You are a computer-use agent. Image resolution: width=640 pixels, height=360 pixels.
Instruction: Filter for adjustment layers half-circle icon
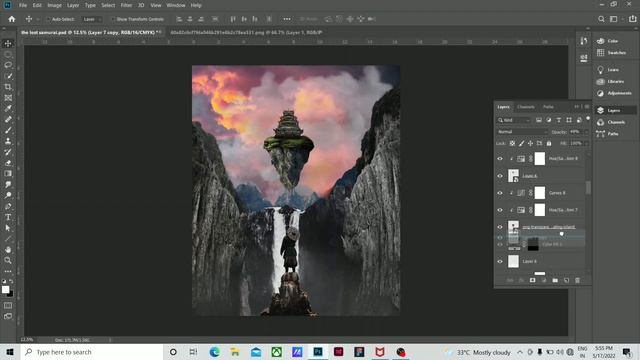(x=549, y=120)
